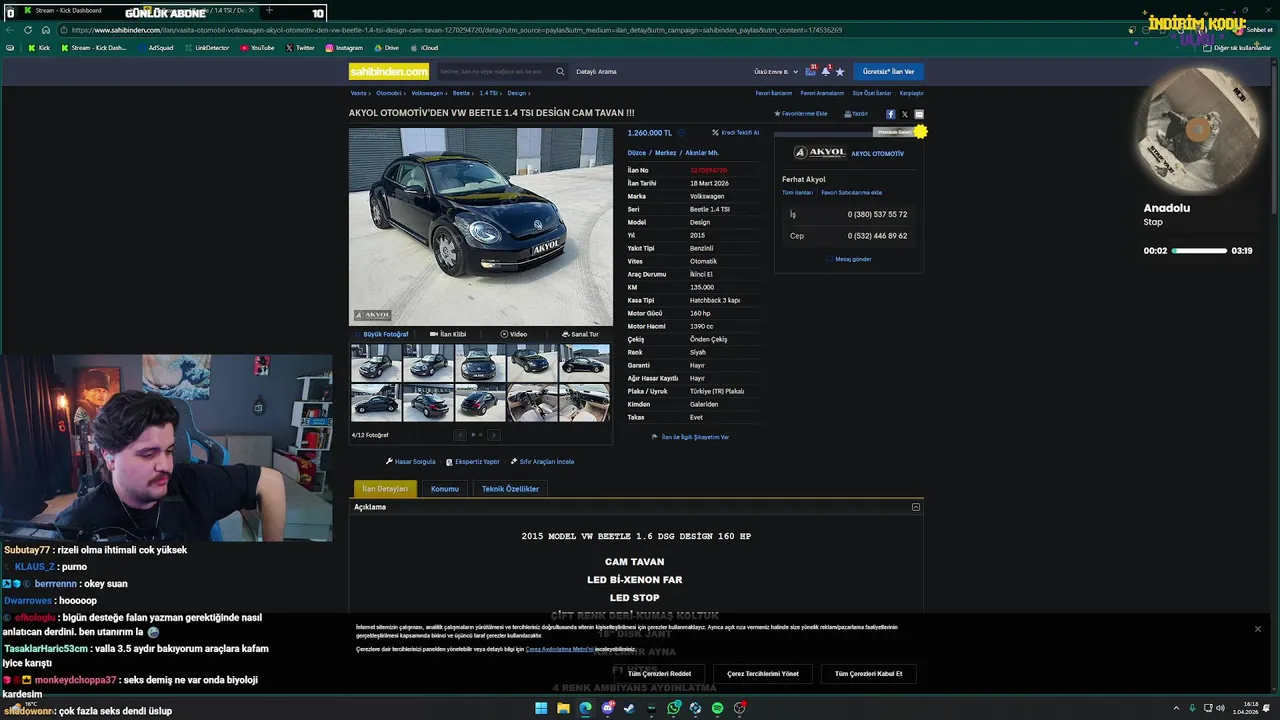Collapse the Açıklama section

[x=916, y=507]
